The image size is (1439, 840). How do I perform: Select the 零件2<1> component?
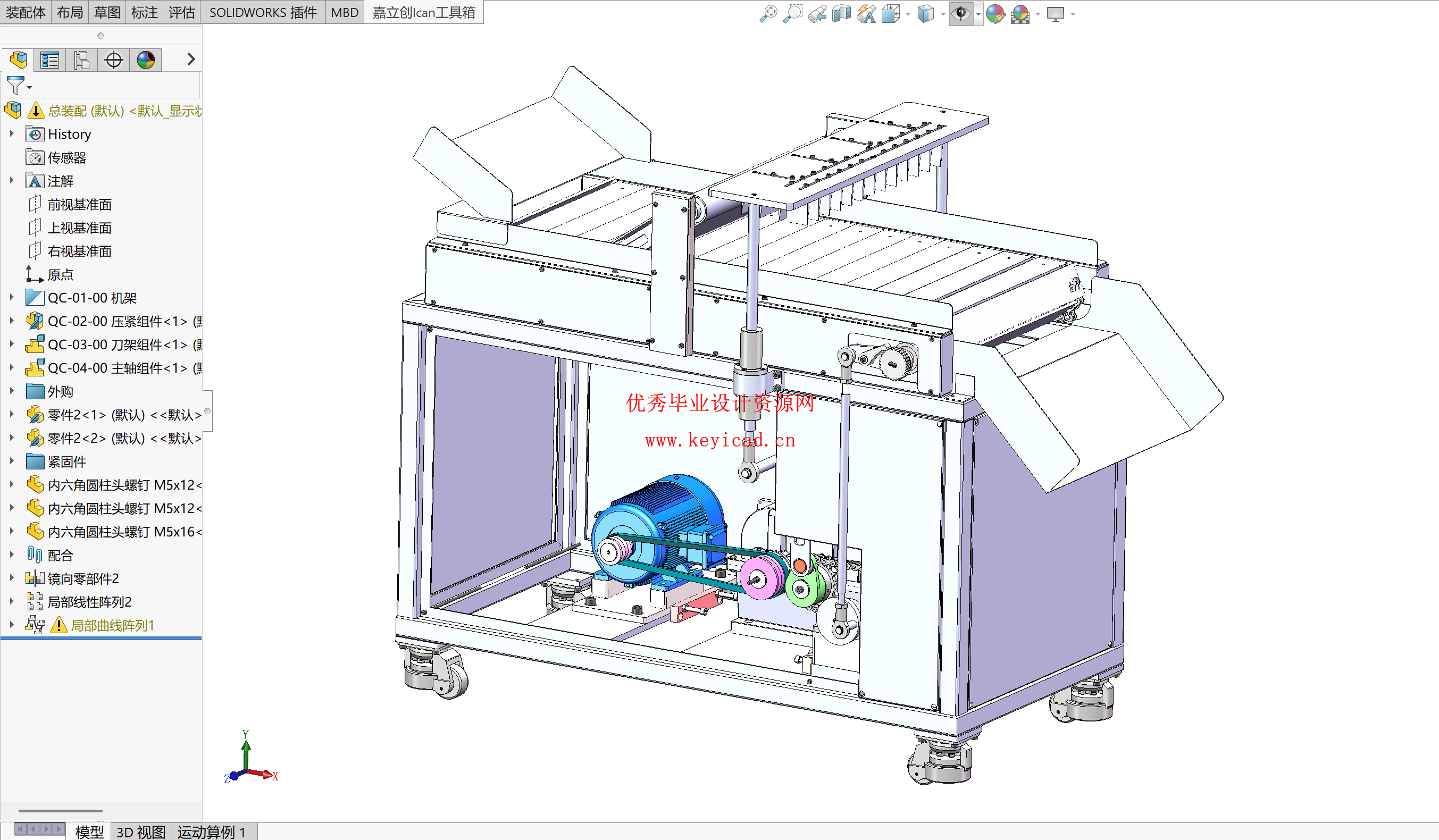(x=113, y=415)
